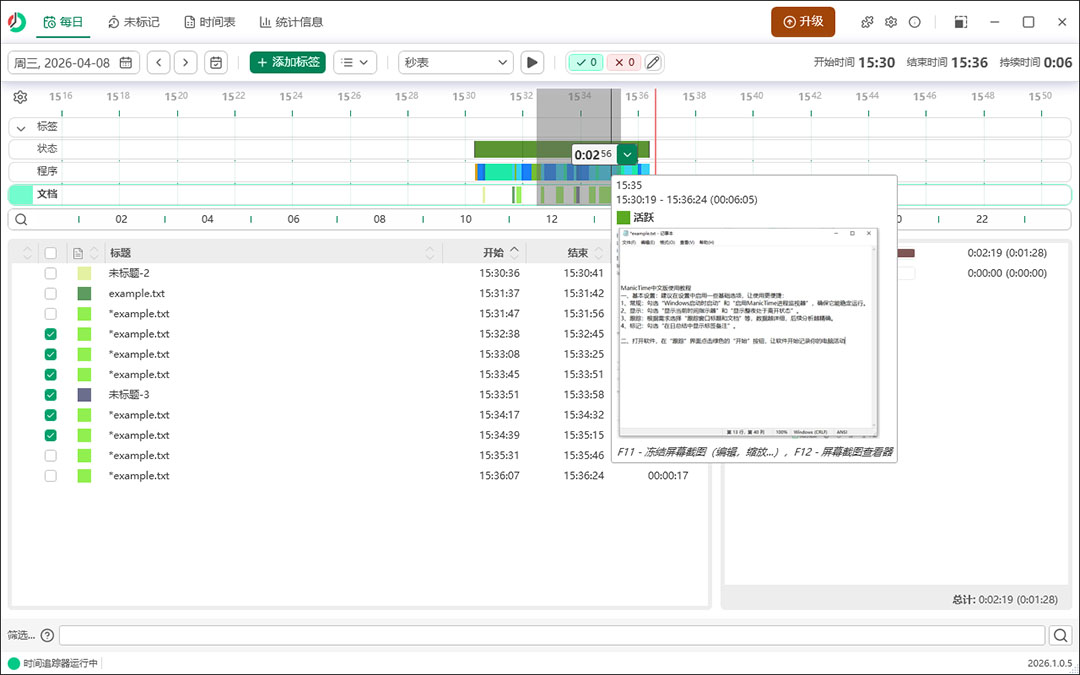
Task: Click the date field 周三, 2026-04-08
Action: click(74, 63)
